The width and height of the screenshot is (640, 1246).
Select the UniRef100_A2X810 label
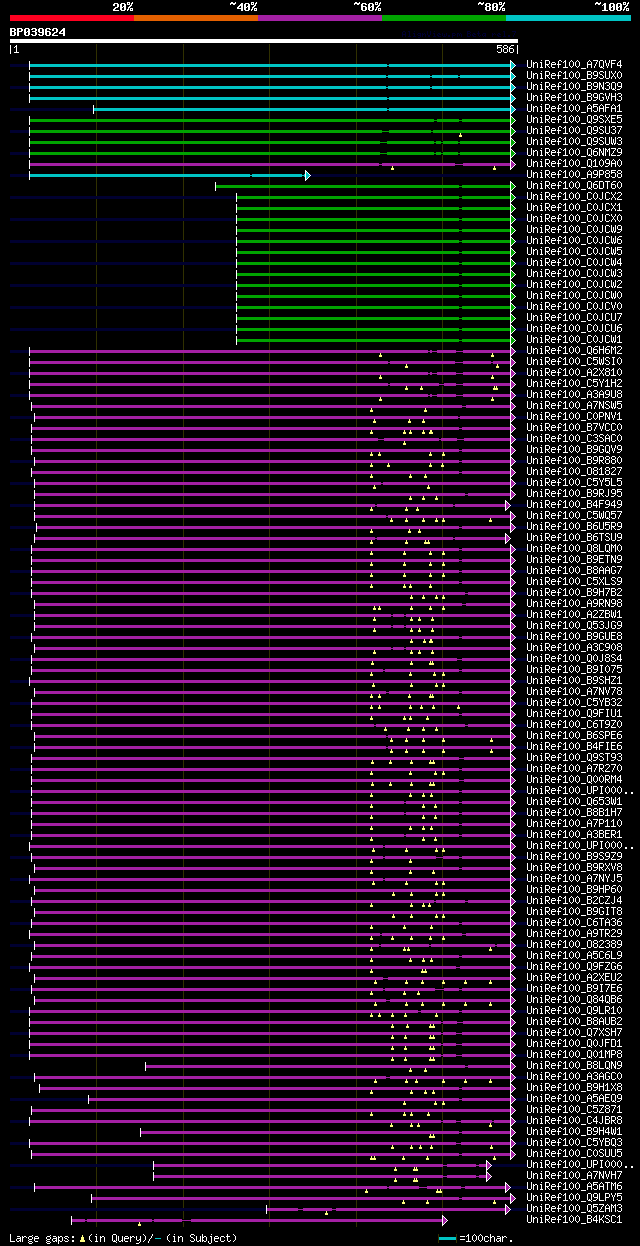574,372
